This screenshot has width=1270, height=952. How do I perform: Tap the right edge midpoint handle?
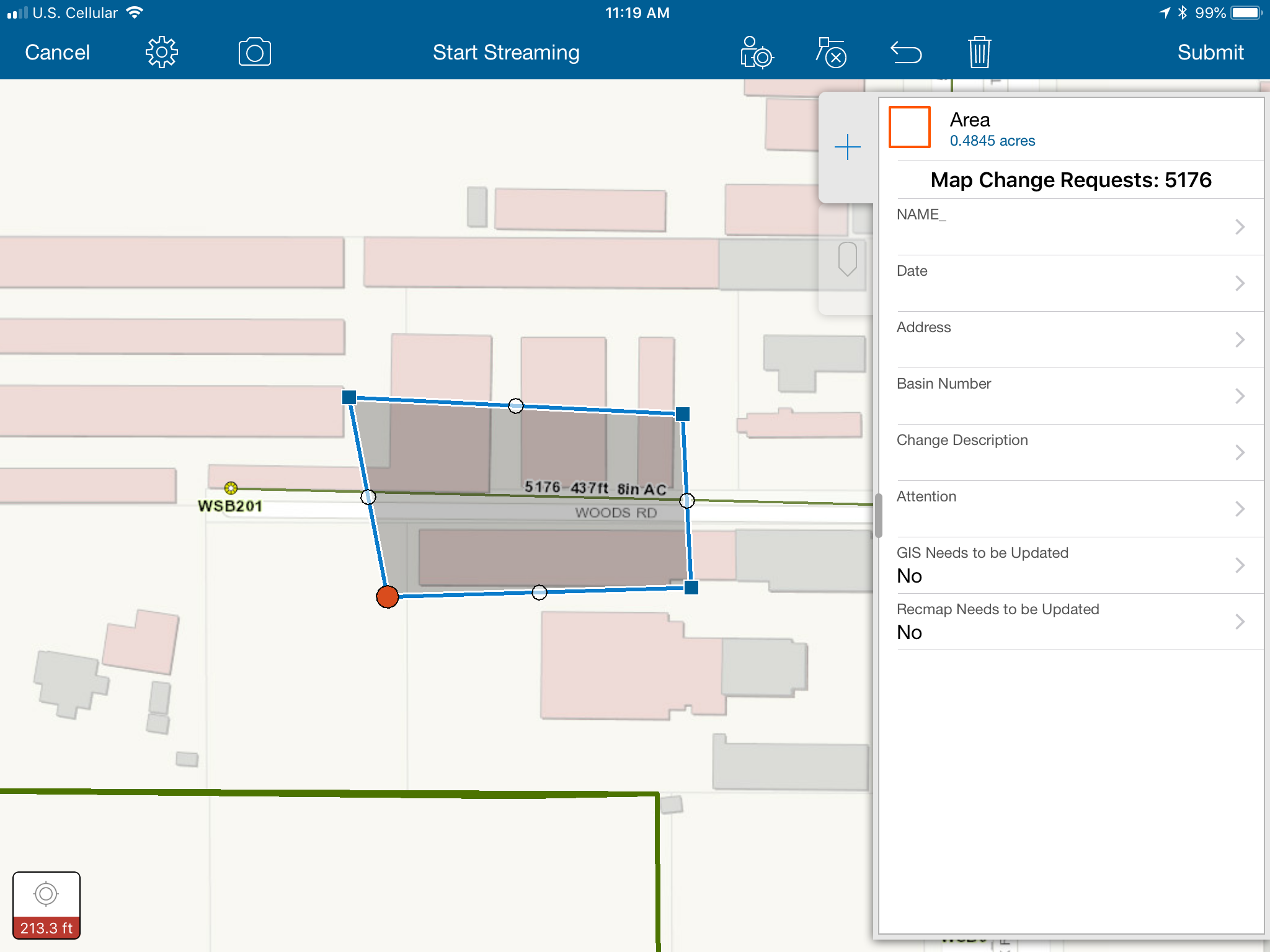coord(687,501)
